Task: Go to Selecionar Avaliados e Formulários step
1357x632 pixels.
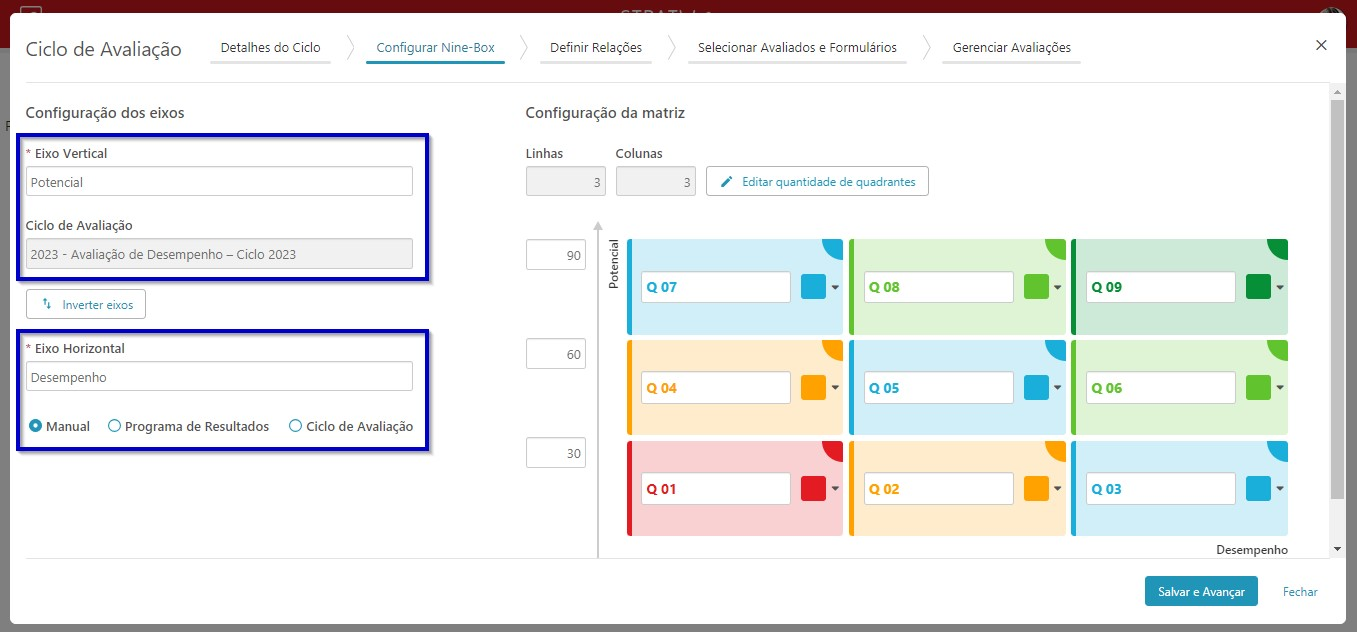Action: [797, 48]
